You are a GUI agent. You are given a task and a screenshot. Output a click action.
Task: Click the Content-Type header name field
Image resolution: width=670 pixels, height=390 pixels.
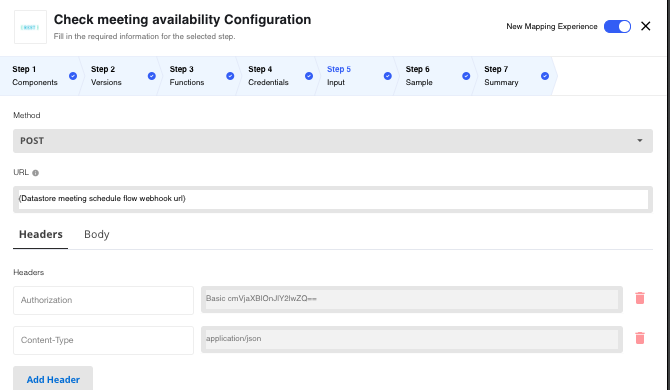(x=103, y=340)
